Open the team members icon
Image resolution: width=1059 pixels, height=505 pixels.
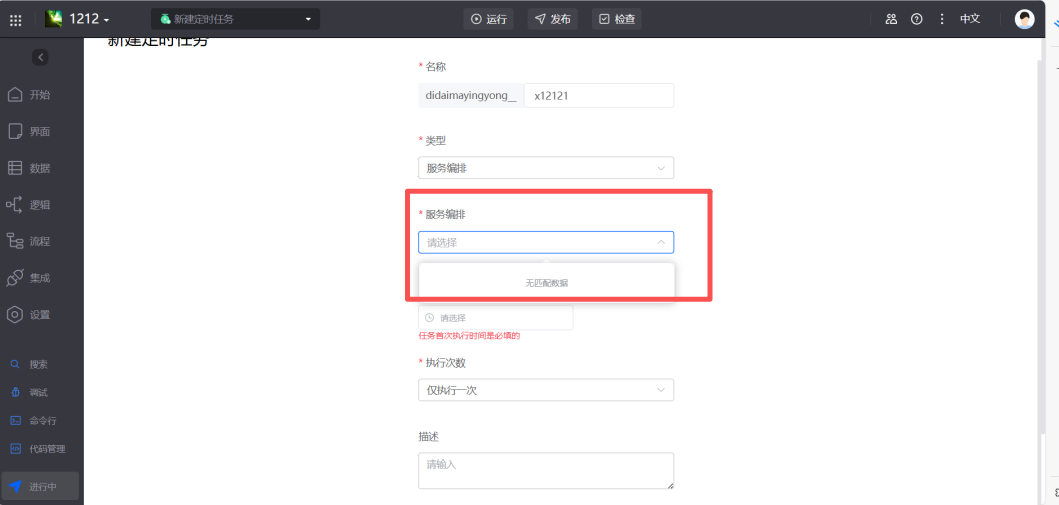pyautogui.click(x=892, y=19)
